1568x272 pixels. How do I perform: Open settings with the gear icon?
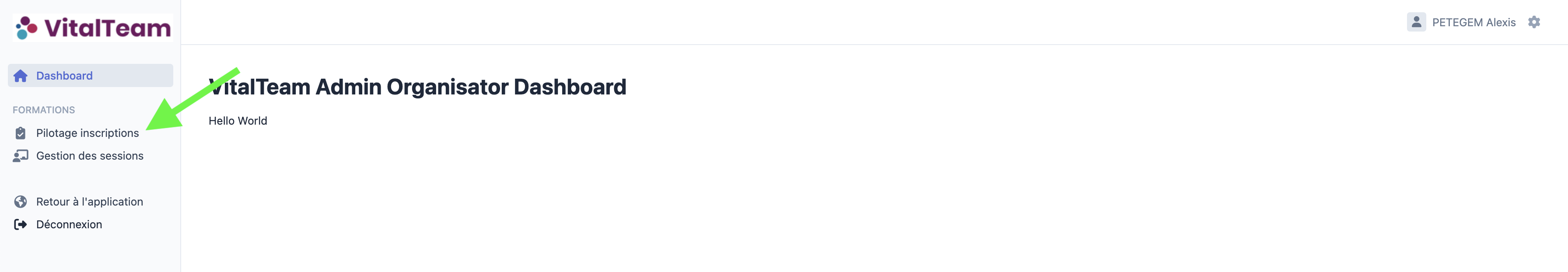point(1534,22)
